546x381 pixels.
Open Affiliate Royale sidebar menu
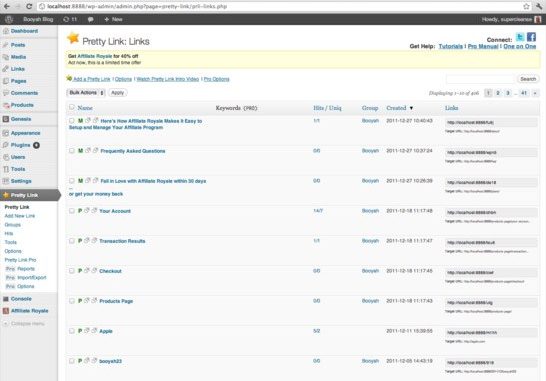tap(30, 311)
